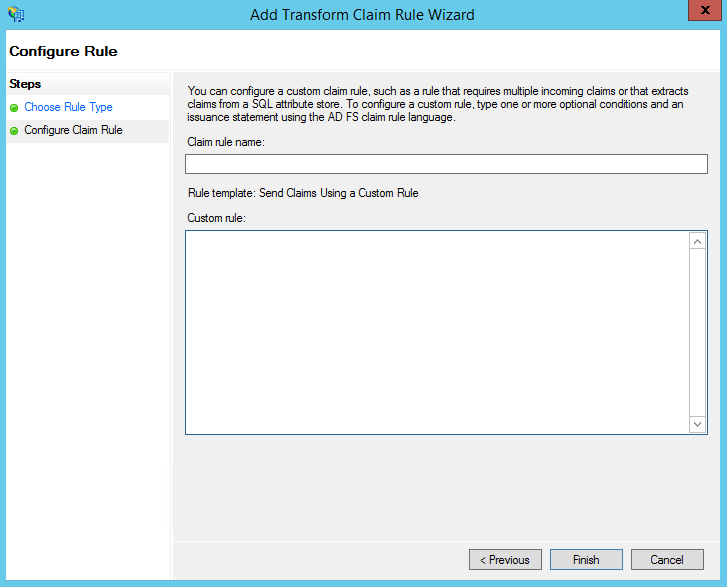727x587 pixels.
Task: Click green bullet beside Choose Rule Type
Action: click(14, 108)
